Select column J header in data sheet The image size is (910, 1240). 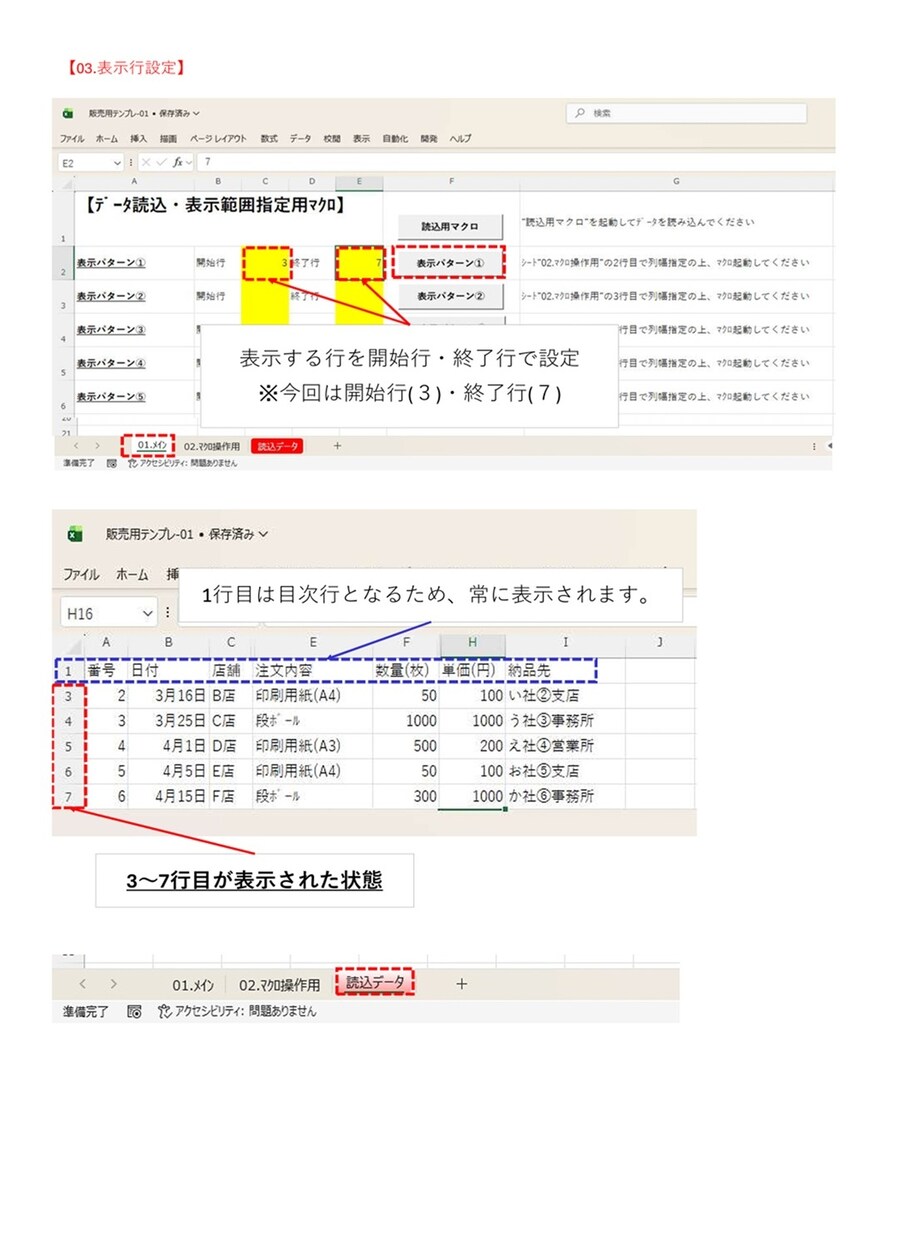point(660,643)
